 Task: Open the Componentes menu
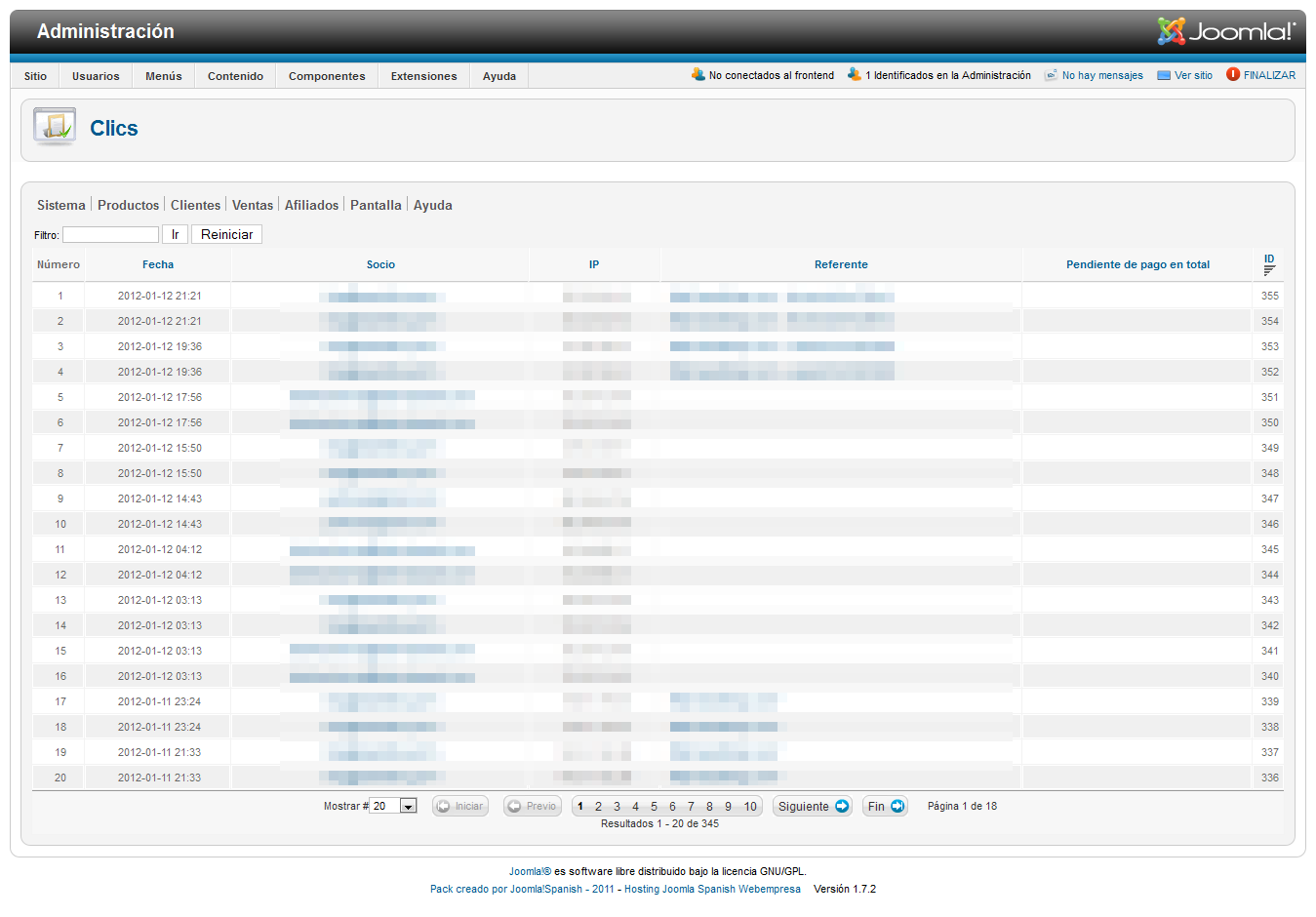click(327, 76)
